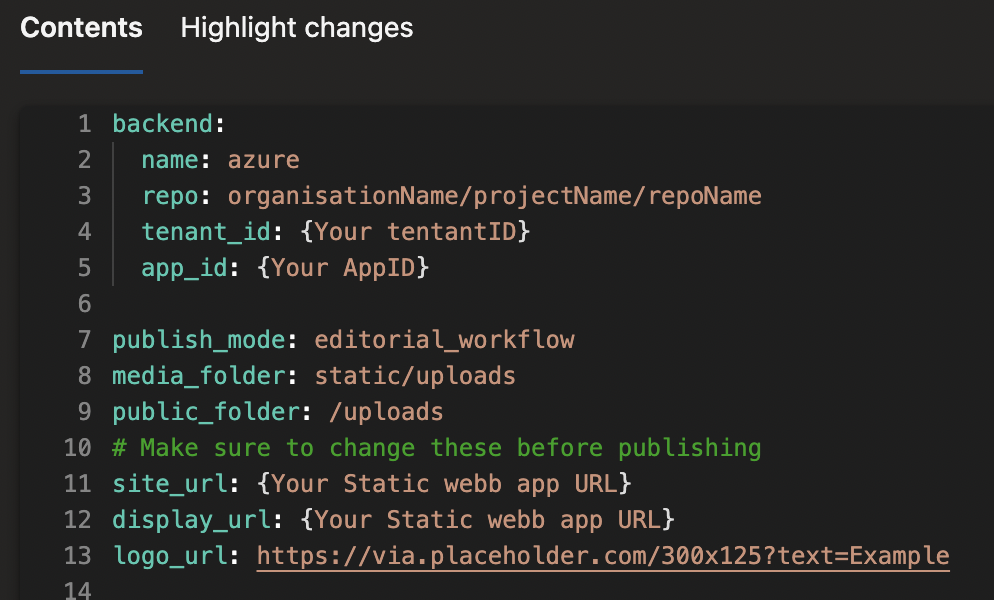This screenshot has height=600, width=994.
Task: Open the Highlight changes tab
Action: [x=296, y=28]
